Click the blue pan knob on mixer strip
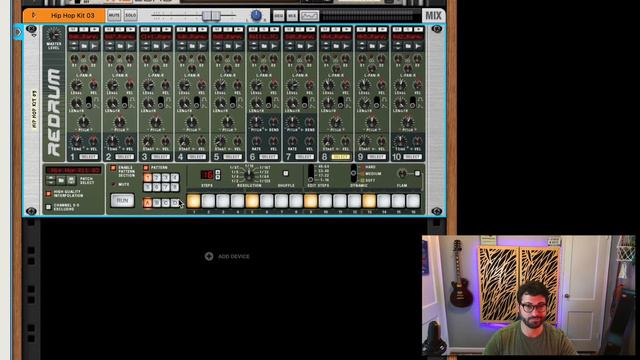 [256, 15]
